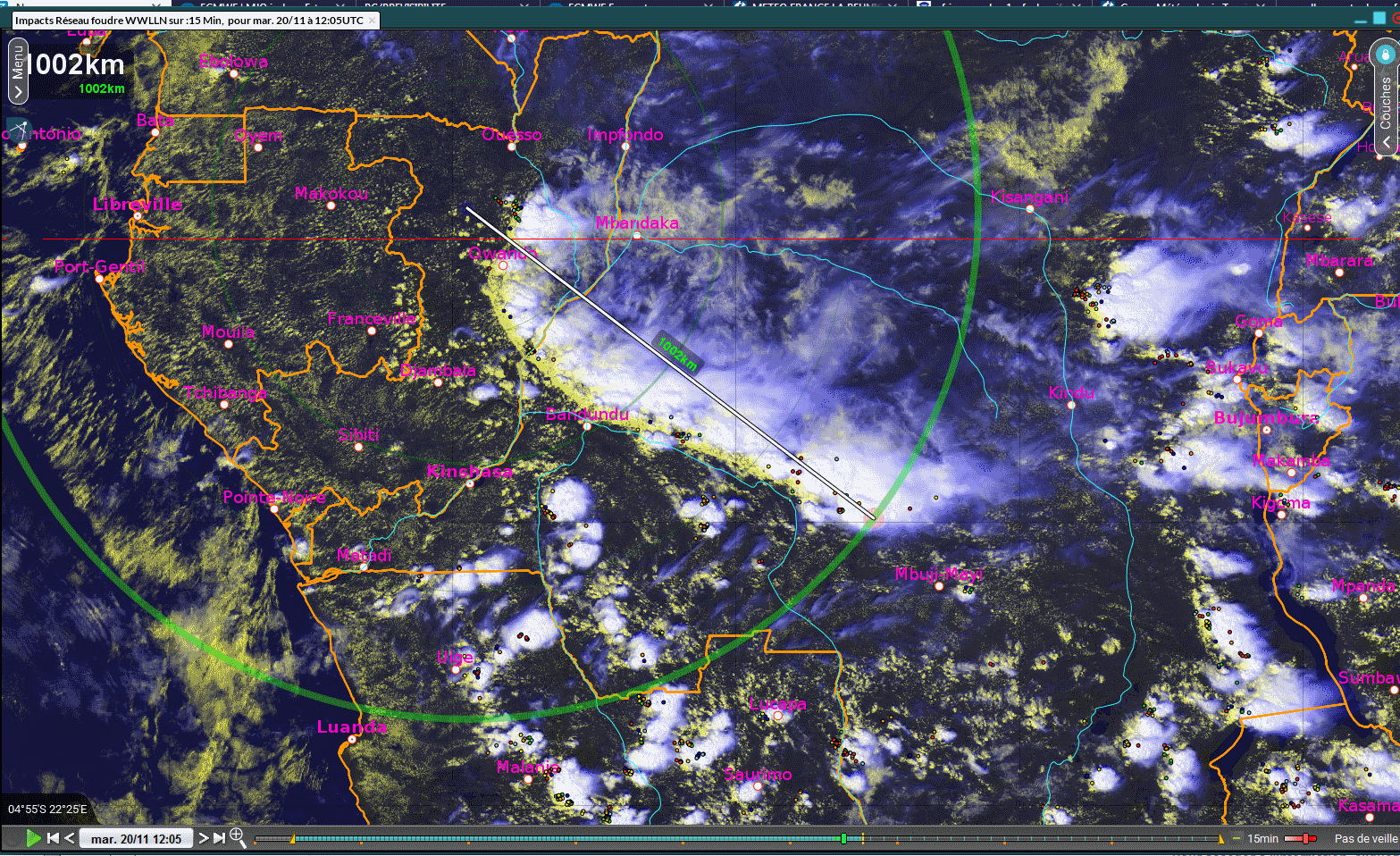This screenshot has height=856, width=1400.
Task: Click the green 1002km label on measurement line
Action: click(678, 353)
